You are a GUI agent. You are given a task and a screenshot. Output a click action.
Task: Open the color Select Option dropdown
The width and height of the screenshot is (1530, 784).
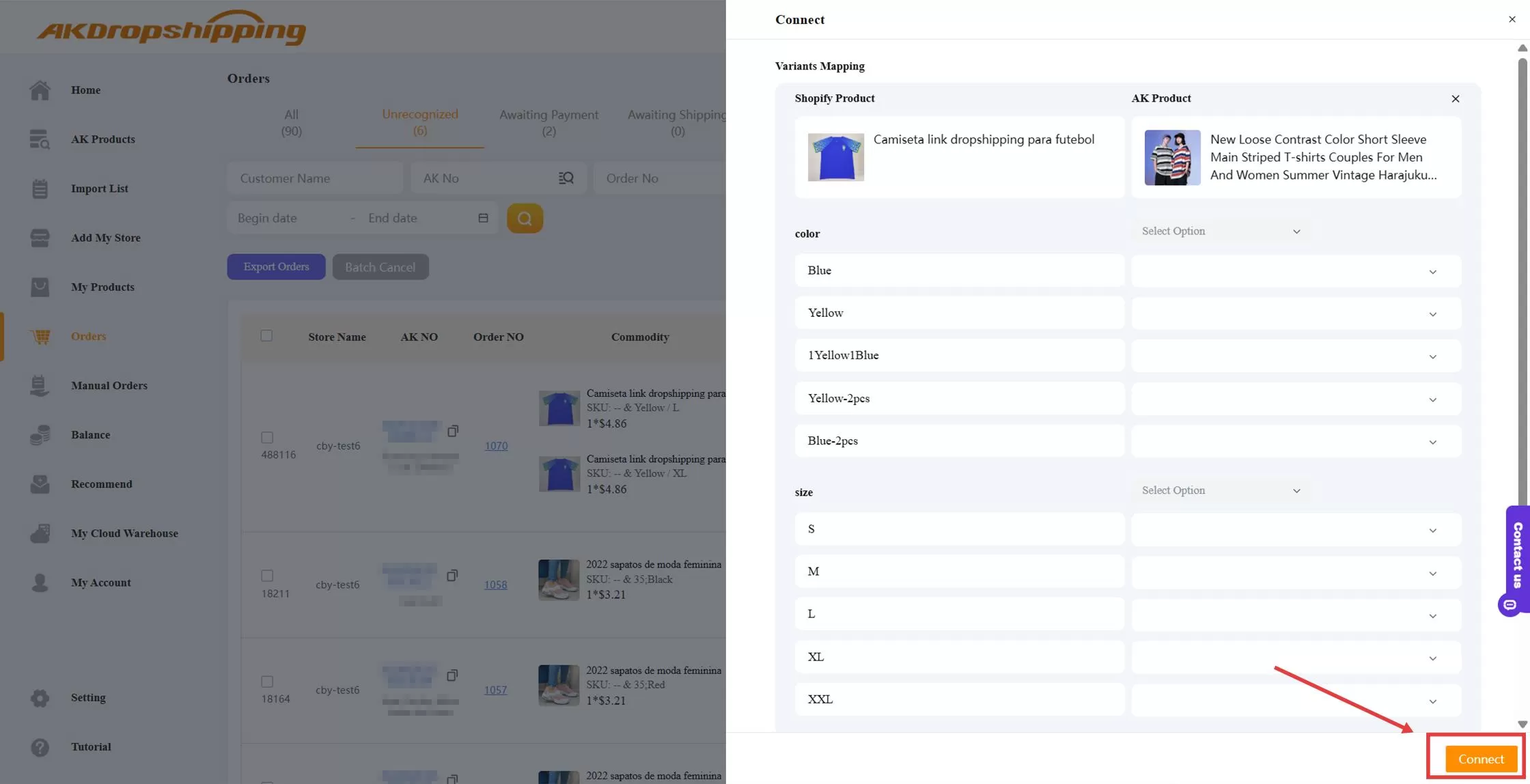click(1222, 231)
